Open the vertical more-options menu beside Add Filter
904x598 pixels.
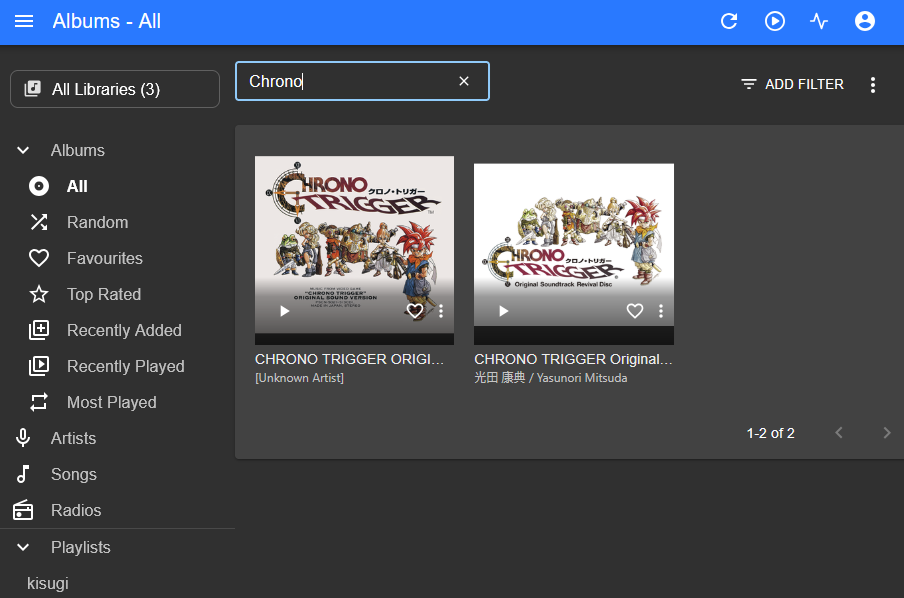pos(873,85)
